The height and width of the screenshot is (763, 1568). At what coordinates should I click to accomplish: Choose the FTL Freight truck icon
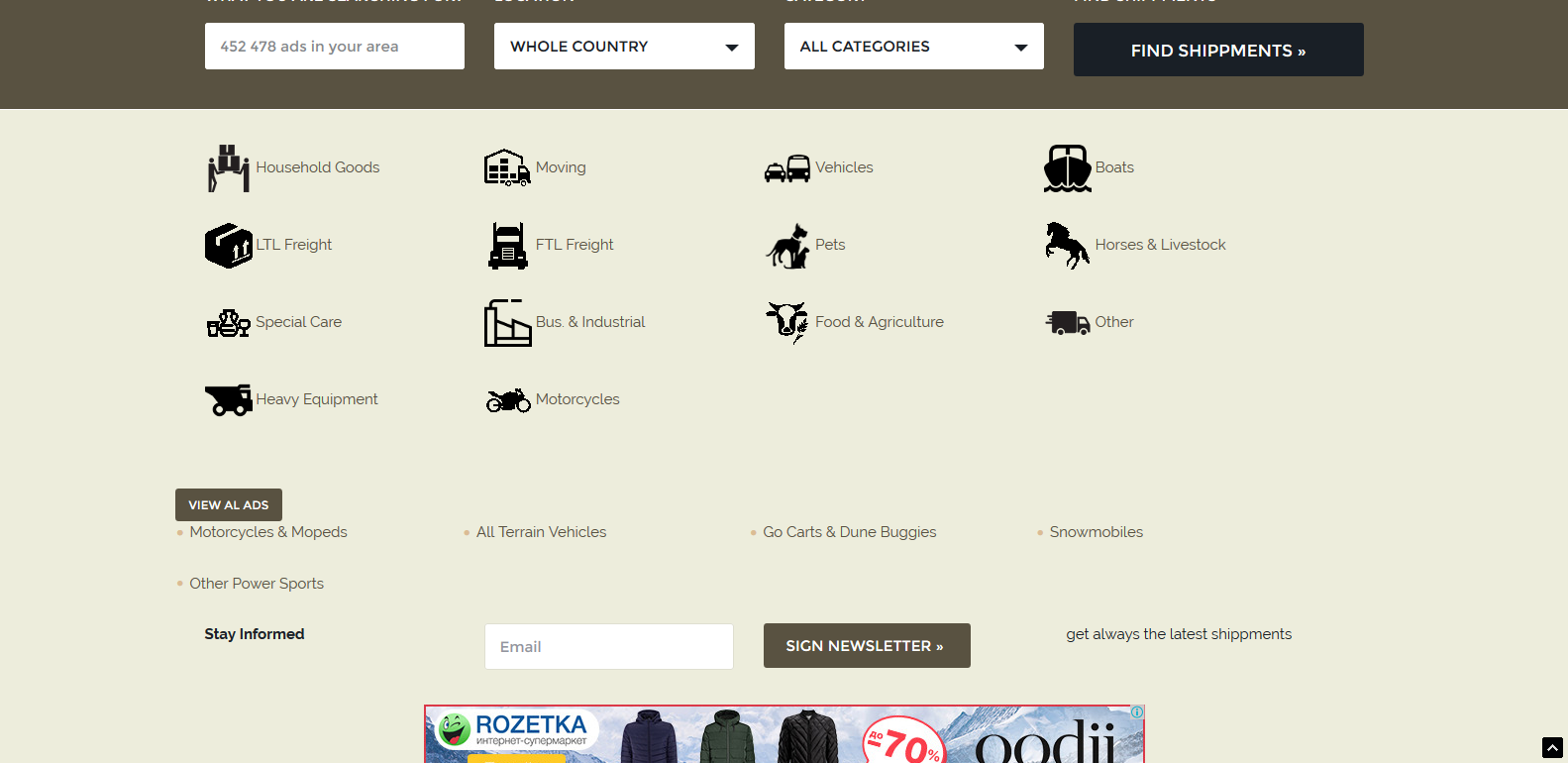coord(507,245)
